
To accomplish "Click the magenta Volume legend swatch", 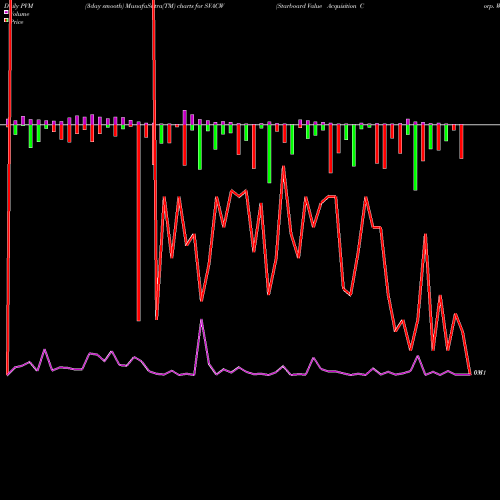I will [x=6, y=12].
